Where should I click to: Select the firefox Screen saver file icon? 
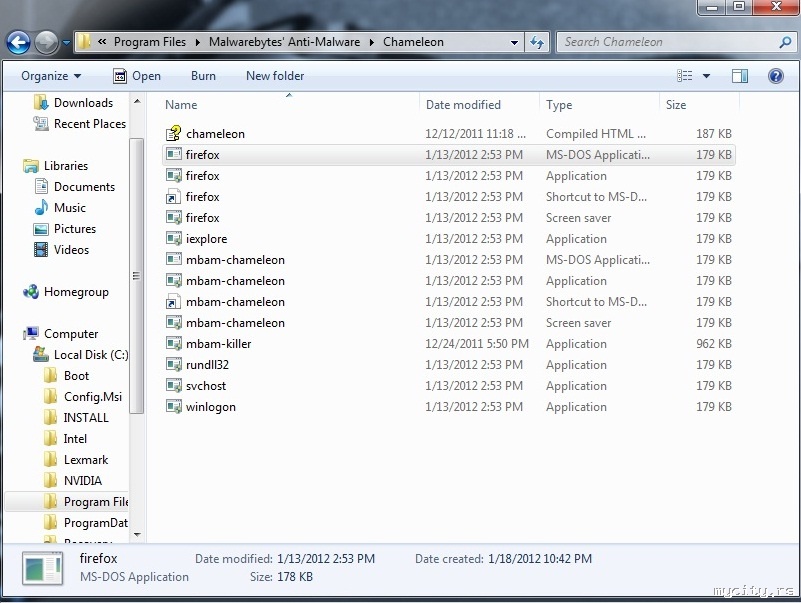[x=174, y=218]
